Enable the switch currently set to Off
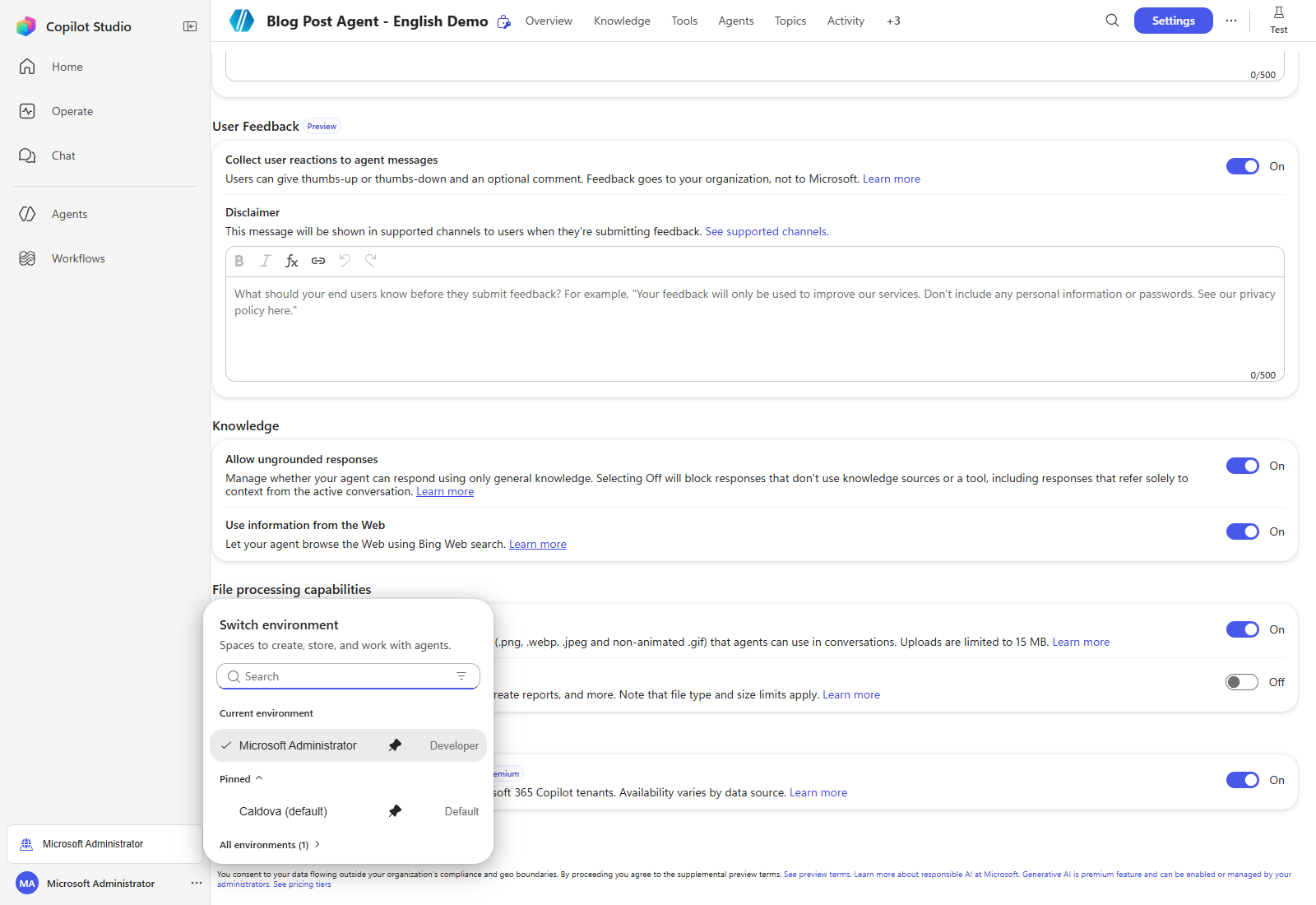The width and height of the screenshot is (1316, 905). tap(1242, 682)
